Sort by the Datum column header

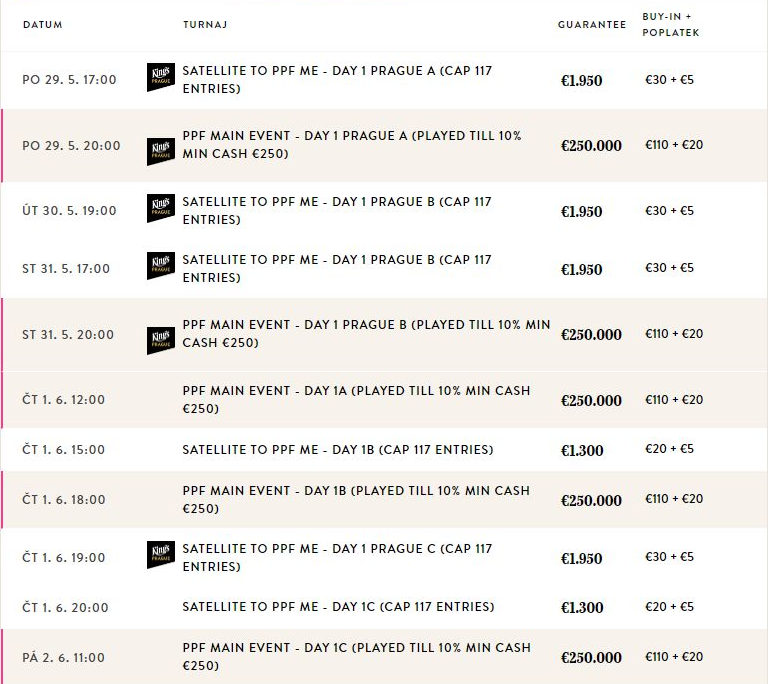[43, 24]
